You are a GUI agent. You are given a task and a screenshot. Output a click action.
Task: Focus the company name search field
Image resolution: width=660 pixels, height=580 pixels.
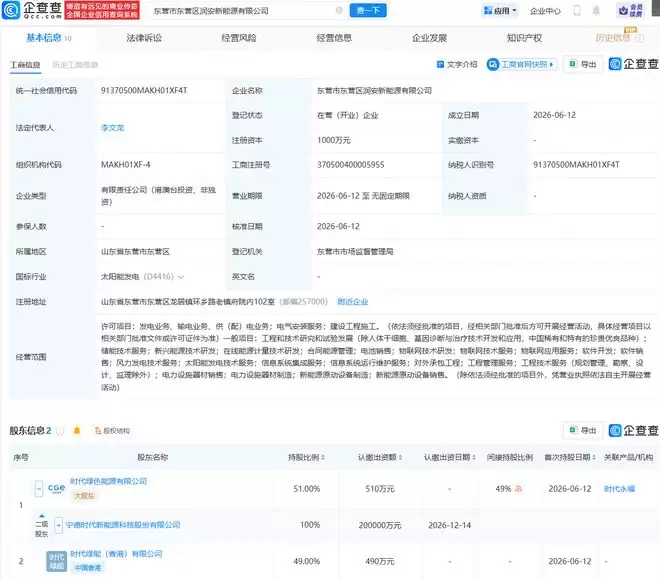(x=244, y=11)
